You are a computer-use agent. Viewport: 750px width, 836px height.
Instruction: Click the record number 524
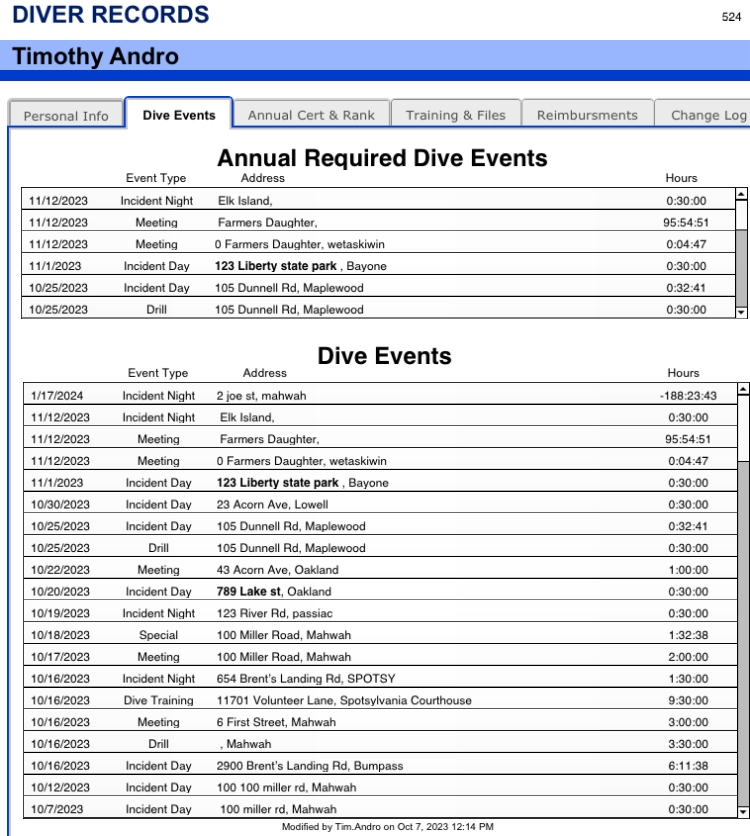click(731, 17)
